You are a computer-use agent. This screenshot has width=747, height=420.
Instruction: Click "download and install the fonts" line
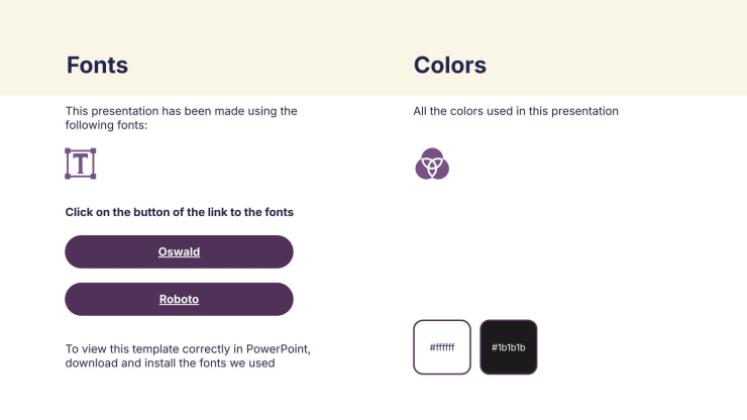(x=150, y=362)
